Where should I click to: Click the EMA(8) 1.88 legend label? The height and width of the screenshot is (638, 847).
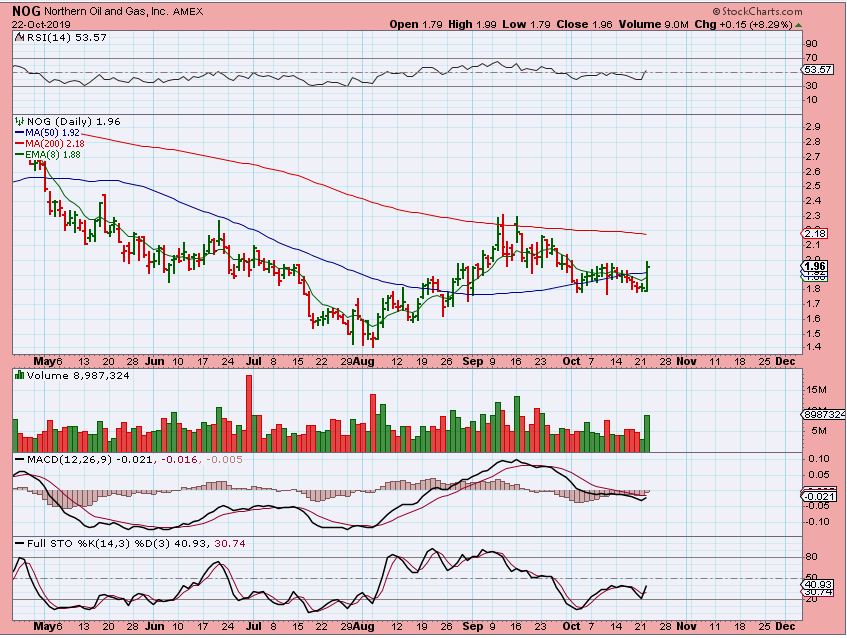tap(53, 155)
